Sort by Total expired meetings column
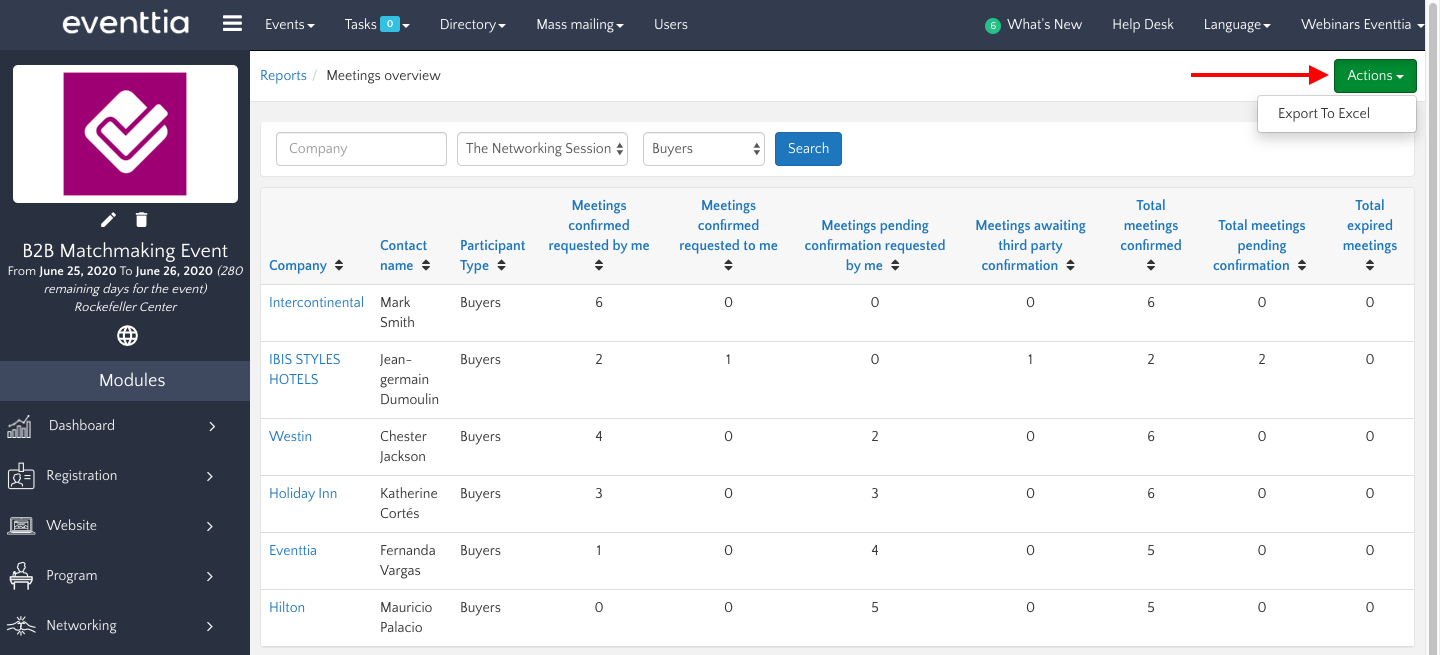The width and height of the screenshot is (1440, 655). point(1369,266)
